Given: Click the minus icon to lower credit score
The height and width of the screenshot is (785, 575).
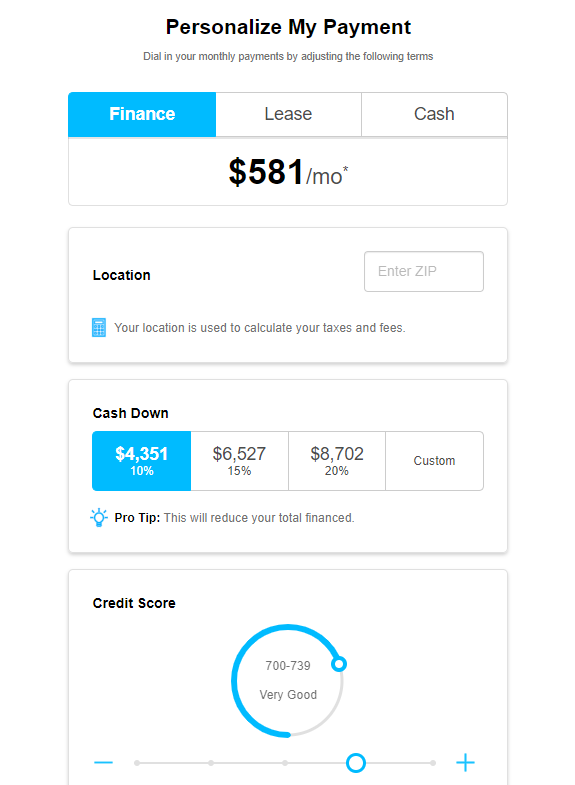Looking at the screenshot, I should tap(104, 762).
